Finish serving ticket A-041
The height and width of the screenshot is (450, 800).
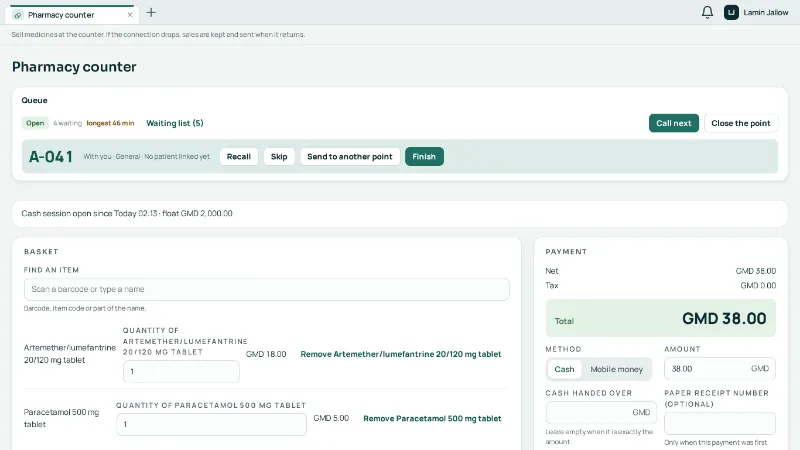tap(424, 157)
